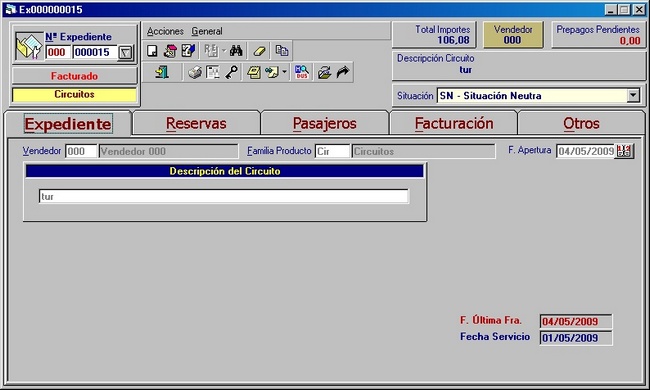
Task: Open the binoculars search tool
Action: tap(236, 51)
